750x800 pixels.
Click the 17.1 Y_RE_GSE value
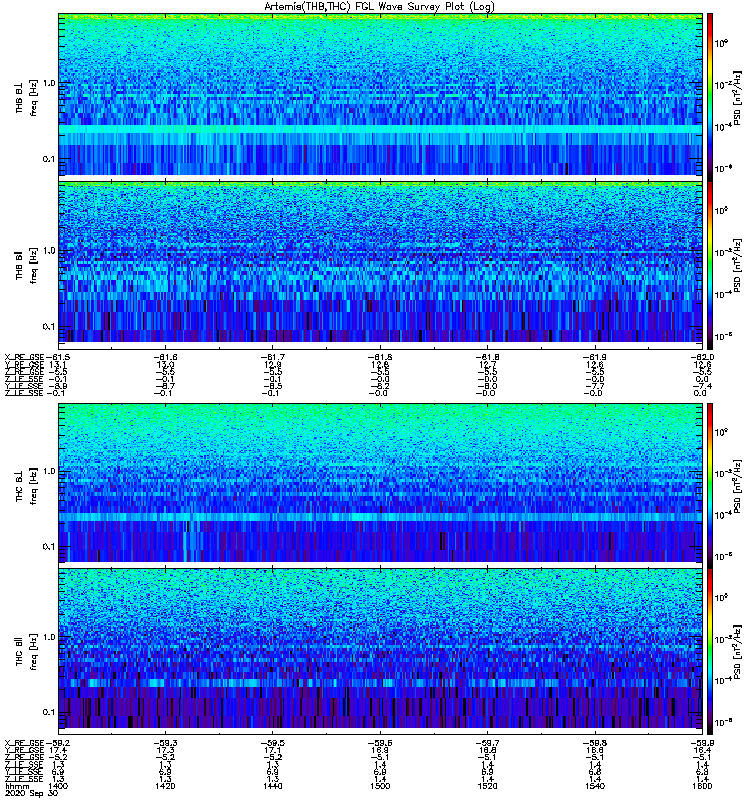click(273, 751)
